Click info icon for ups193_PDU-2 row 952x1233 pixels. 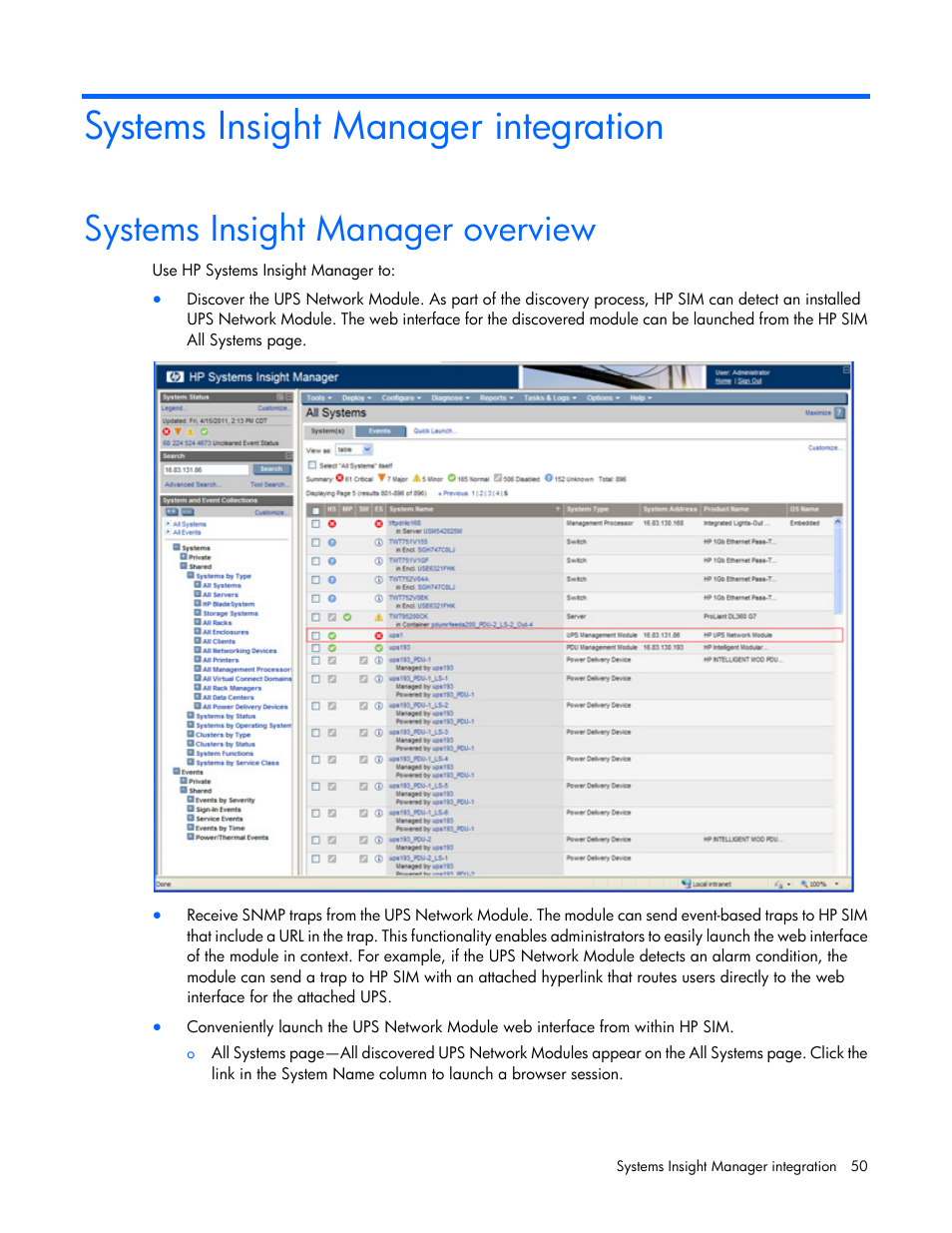379,840
